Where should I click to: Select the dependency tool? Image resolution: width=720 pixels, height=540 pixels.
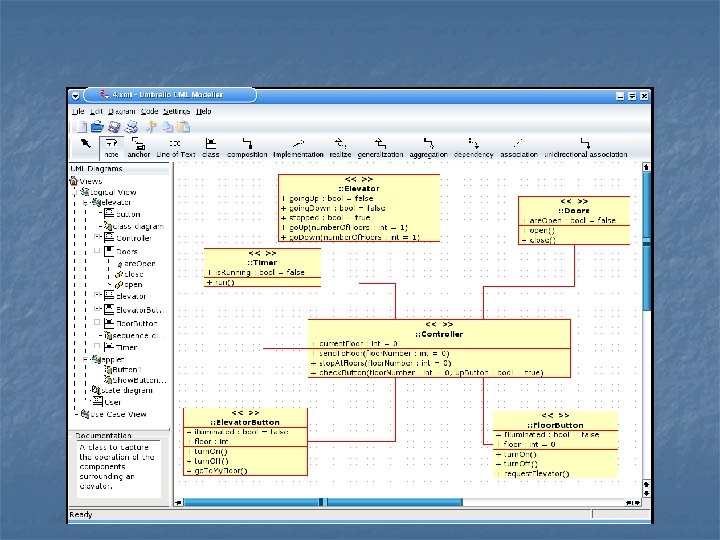point(473,144)
